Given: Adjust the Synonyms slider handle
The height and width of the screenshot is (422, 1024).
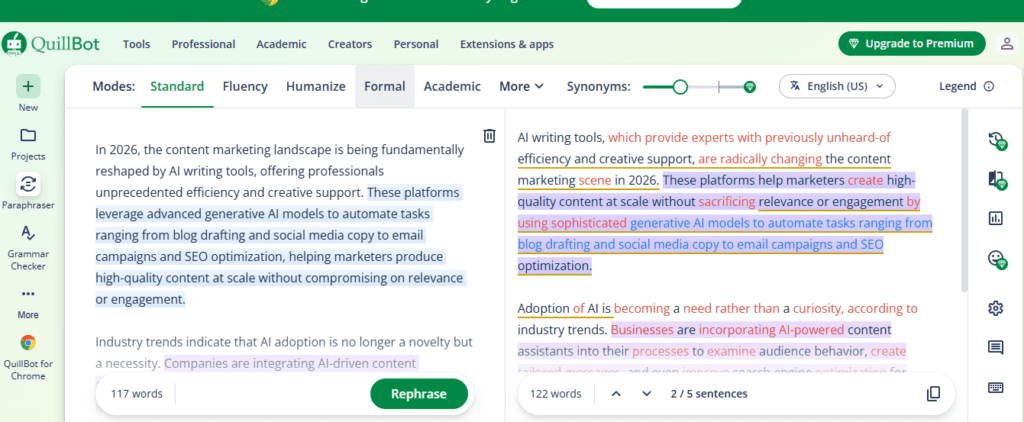Looking at the screenshot, I should pyautogui.click(x=680, y=87).
